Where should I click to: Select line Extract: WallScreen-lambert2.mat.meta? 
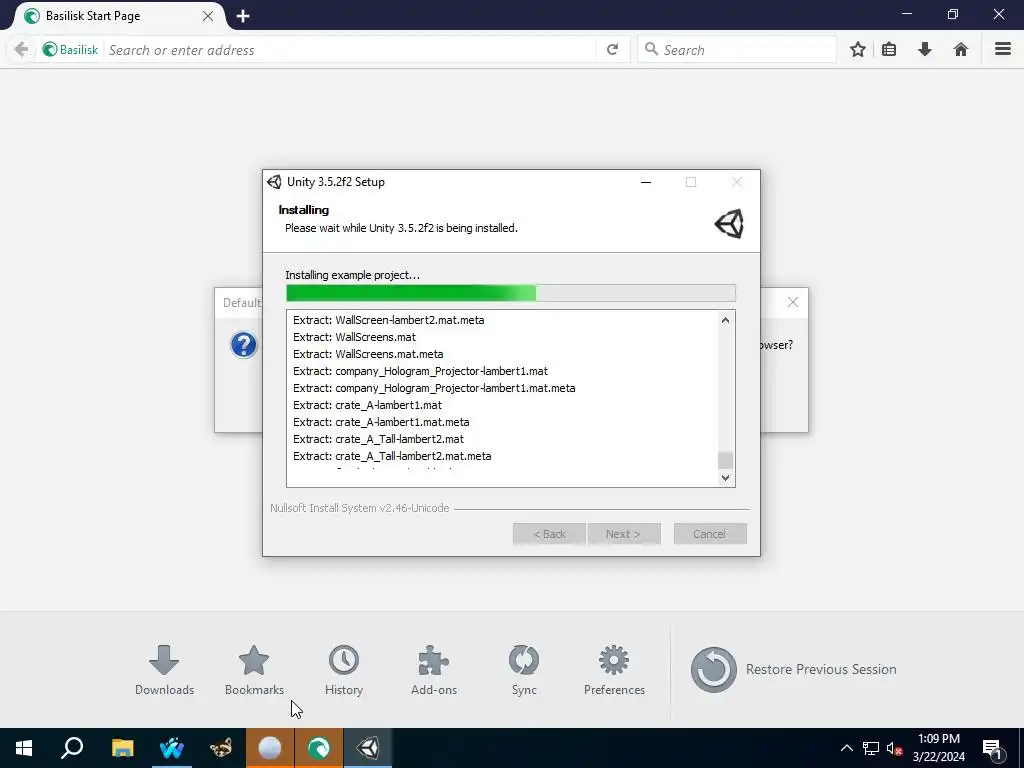(389, 320)
